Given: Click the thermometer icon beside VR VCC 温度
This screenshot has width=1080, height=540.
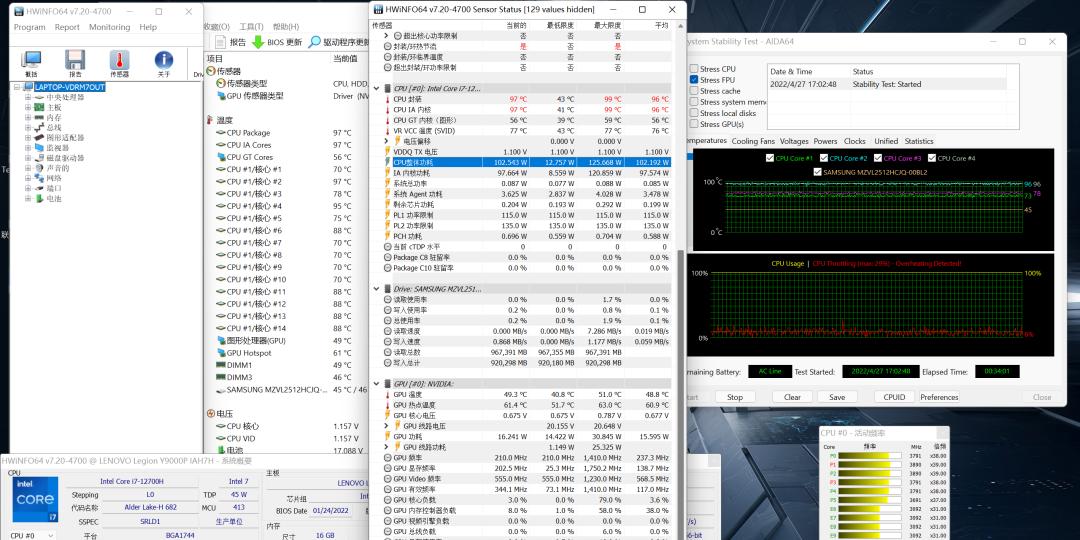Looking at the screenshot, I should 387,130.
